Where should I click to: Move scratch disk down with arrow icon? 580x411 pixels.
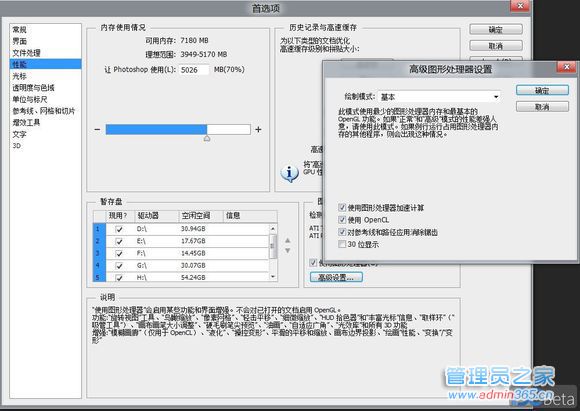coord(287,250)
